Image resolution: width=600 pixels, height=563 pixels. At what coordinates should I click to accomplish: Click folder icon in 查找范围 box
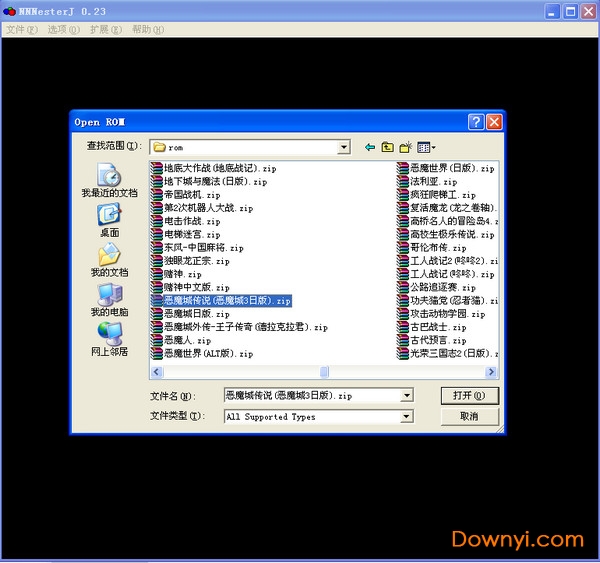[x=159, y=147]
